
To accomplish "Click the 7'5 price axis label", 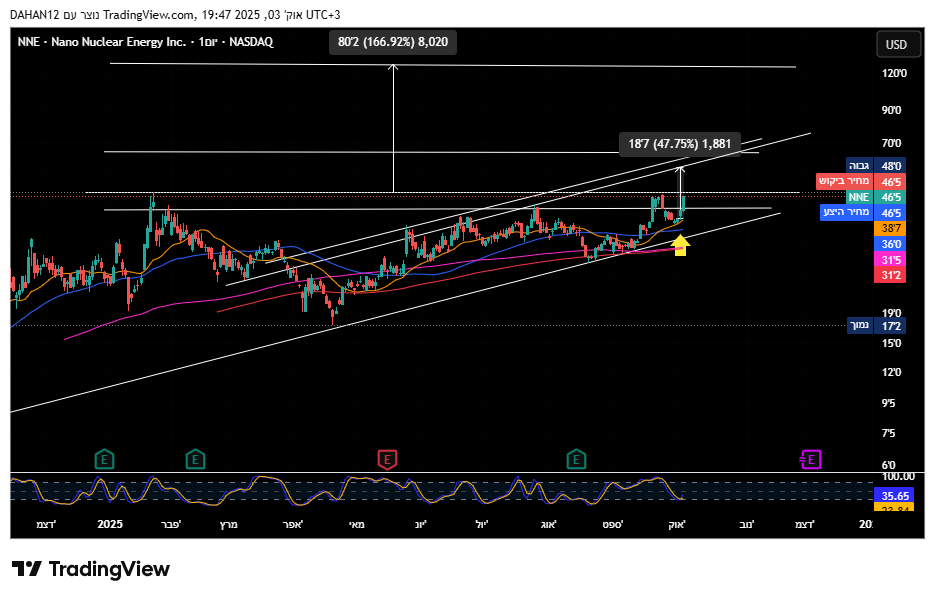I will point(888,433).
